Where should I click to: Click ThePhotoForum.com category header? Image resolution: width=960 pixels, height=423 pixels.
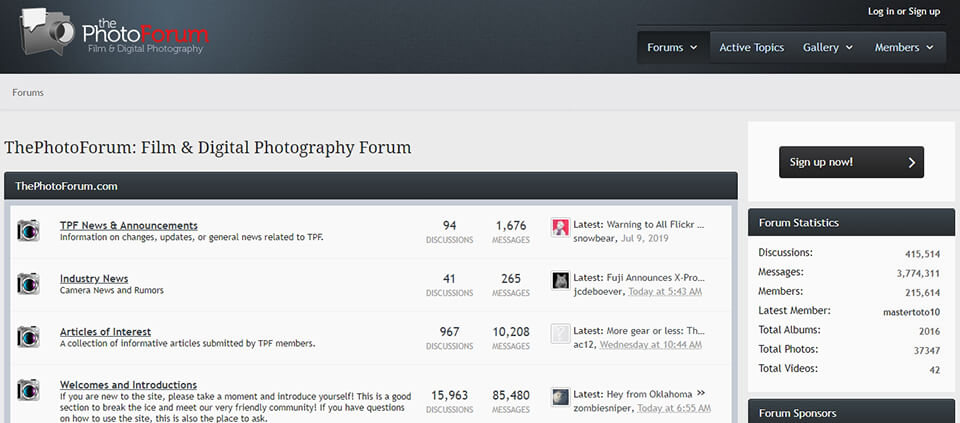pyautogui.click(x=370, y=186)
